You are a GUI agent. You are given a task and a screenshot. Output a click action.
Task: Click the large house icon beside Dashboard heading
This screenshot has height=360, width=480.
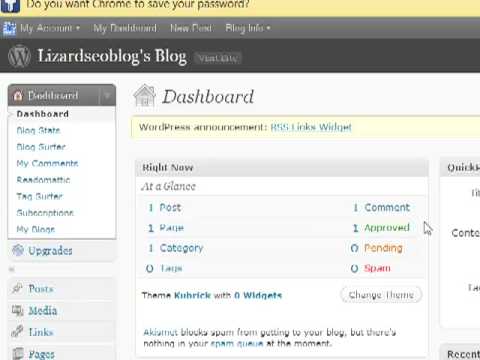tap(144, 96)
